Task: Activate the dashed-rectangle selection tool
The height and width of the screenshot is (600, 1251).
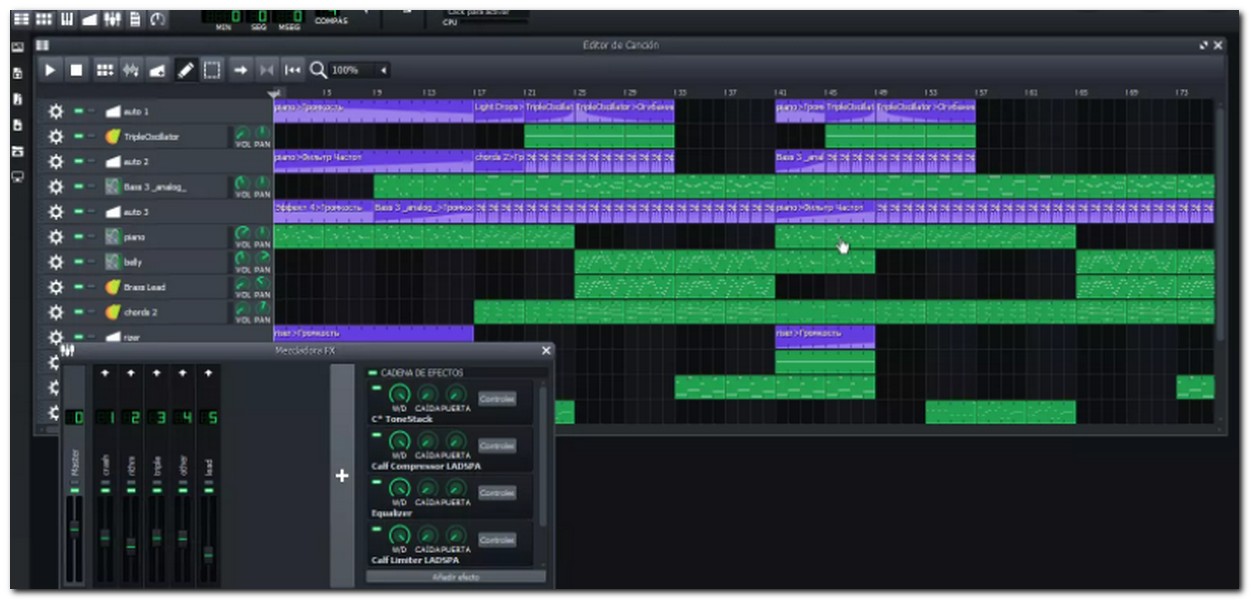Action: (212, 70)
